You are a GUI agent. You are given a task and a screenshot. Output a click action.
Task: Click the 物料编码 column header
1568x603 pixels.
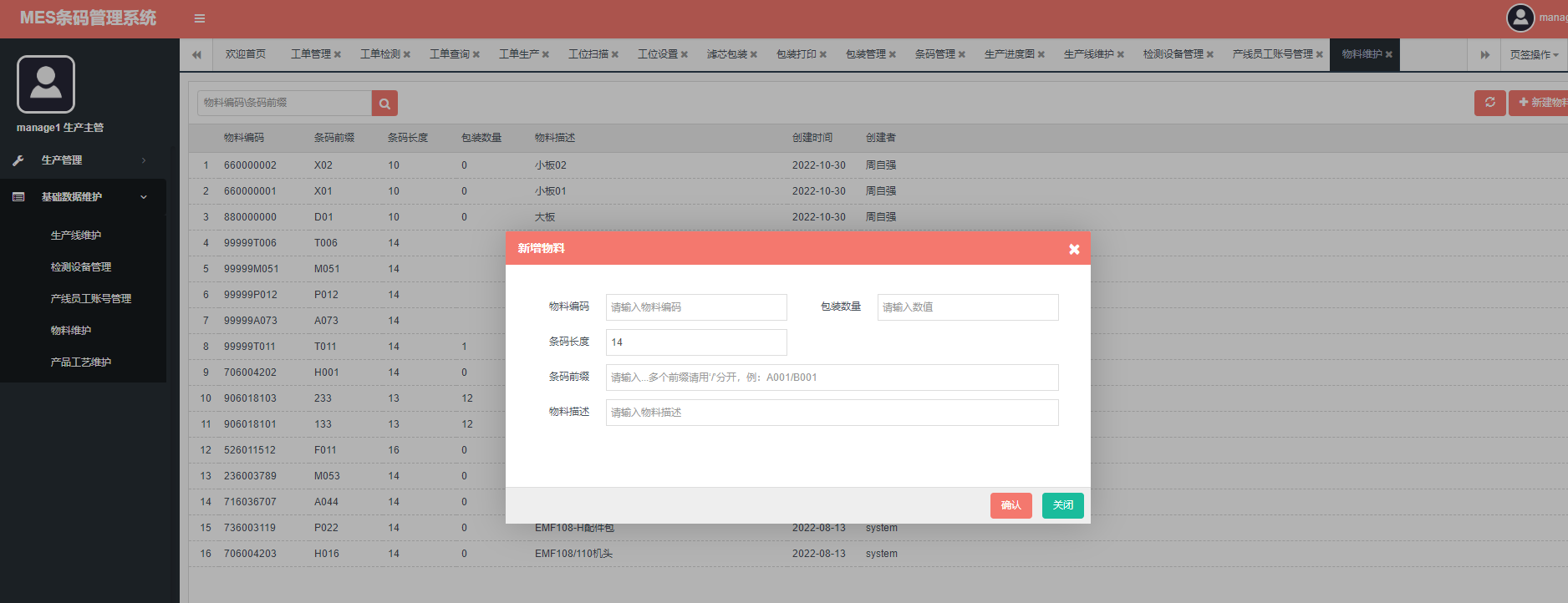(x=244, y=138)
